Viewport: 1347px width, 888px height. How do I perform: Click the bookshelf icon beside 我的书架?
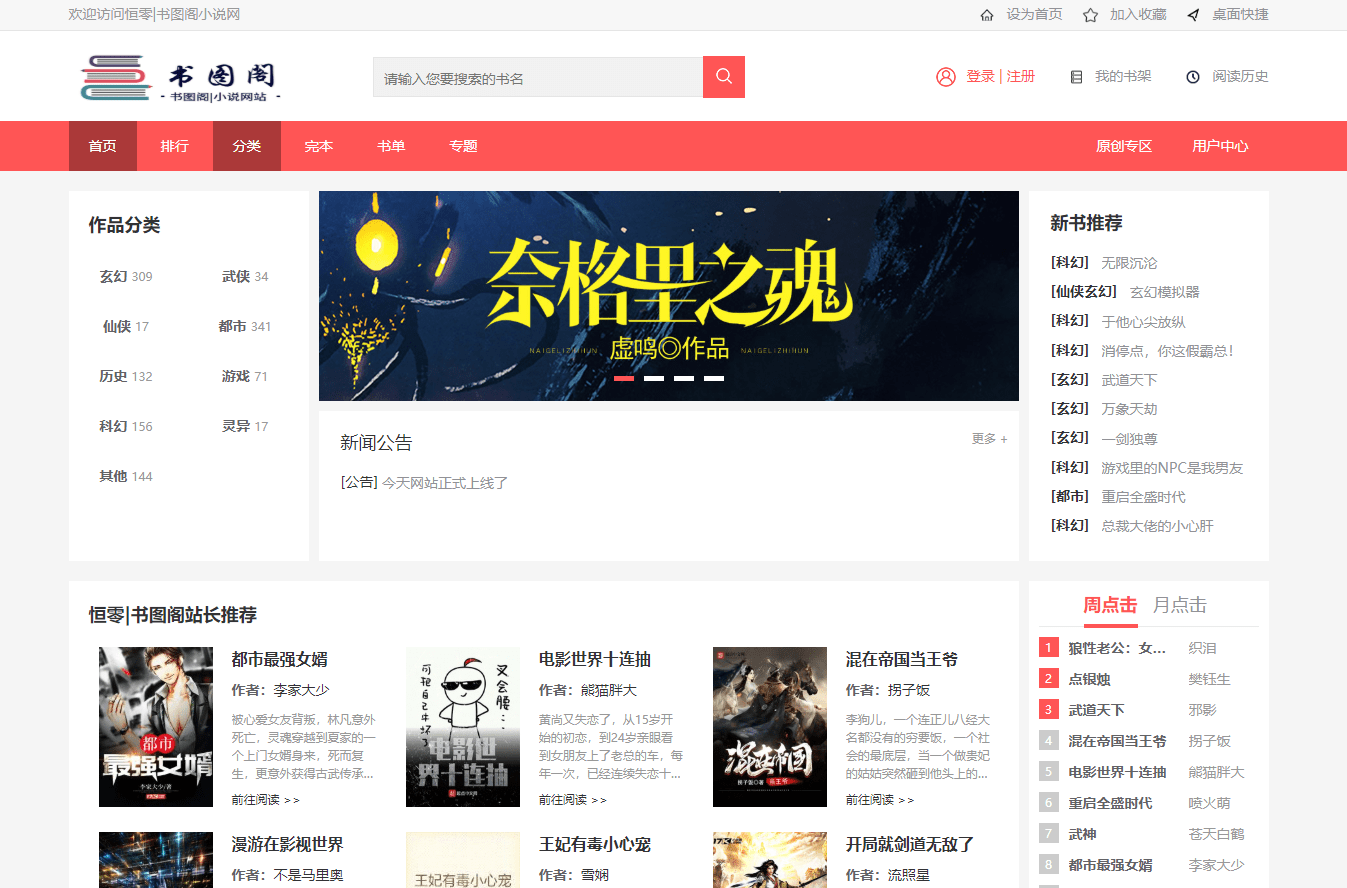(1076, 77)
